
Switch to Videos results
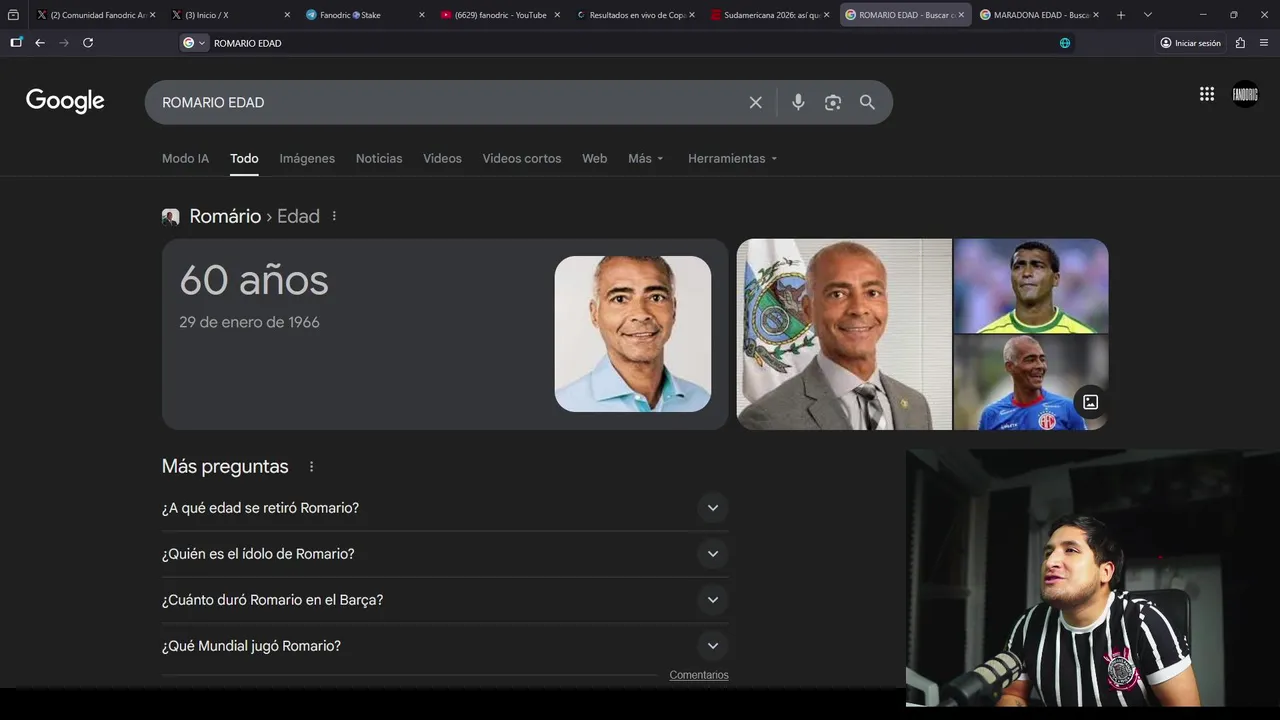coord(442,158)
